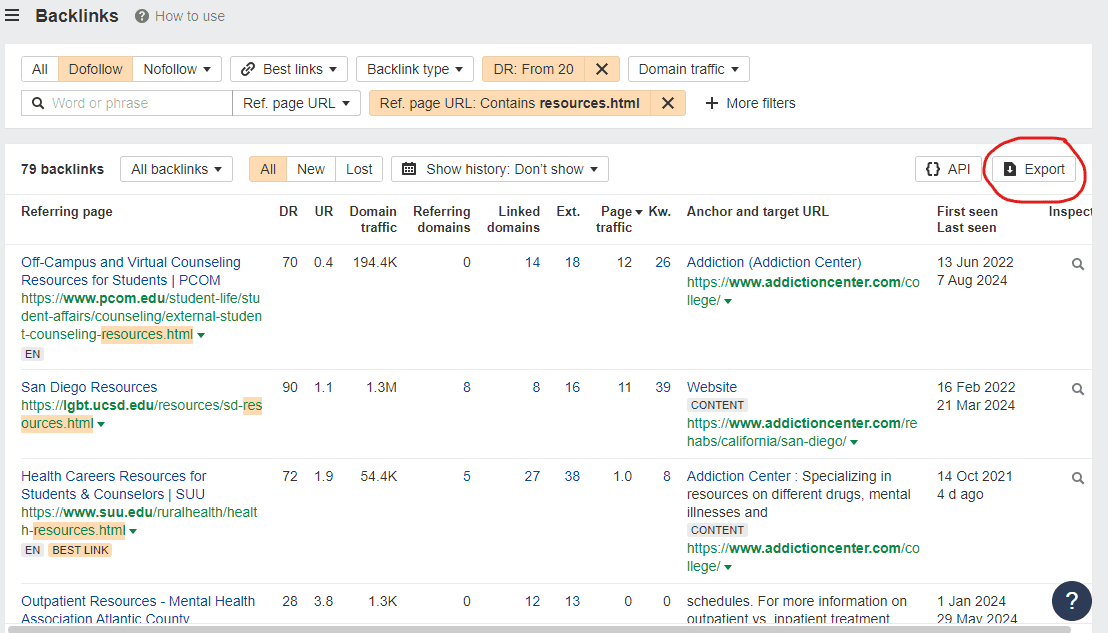Remove the DR: From 20 filter
The height and width of the screenshot is (633, 1108).
click(x=602, y=69)
